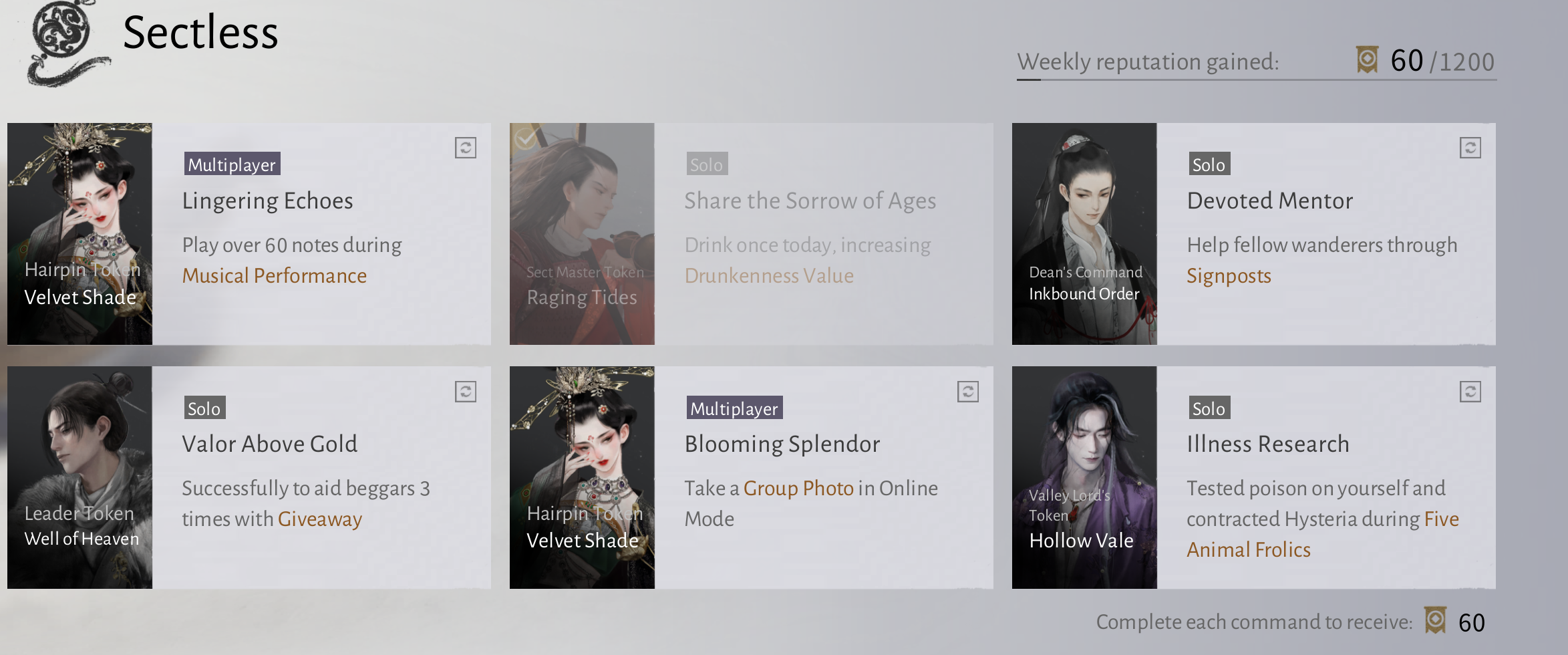The width and height of the screenshot is (1568, 655).
Task: Open the Musical Performance link
Action: point(275,275)
